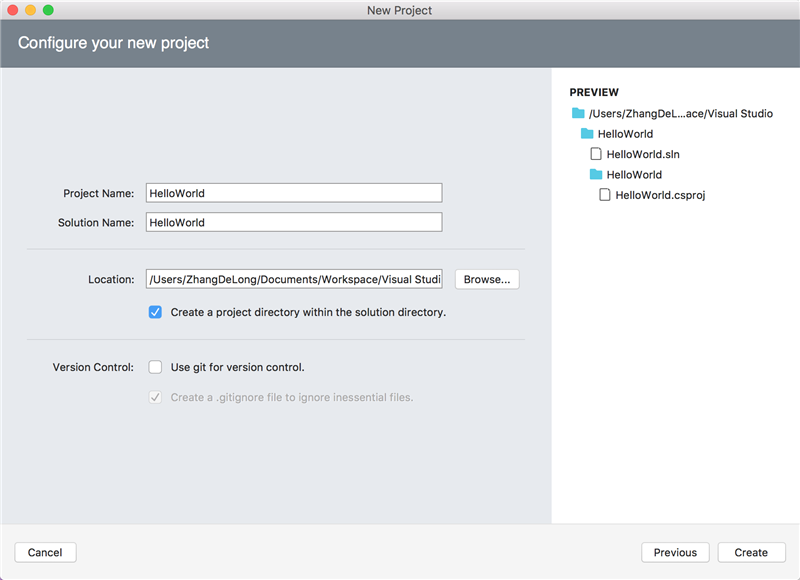The image size is (800, 580).
Task: Click the folder icon above HelloWorld.csproj
Action: (595, 174)
